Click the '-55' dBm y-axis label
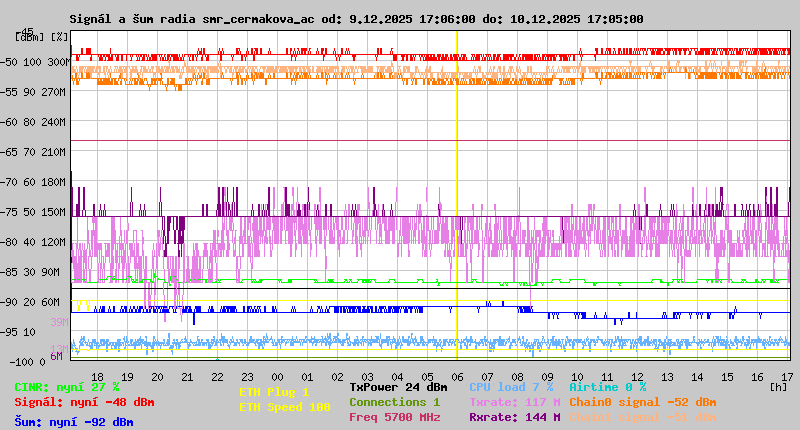800x430 pixels. 10,92
